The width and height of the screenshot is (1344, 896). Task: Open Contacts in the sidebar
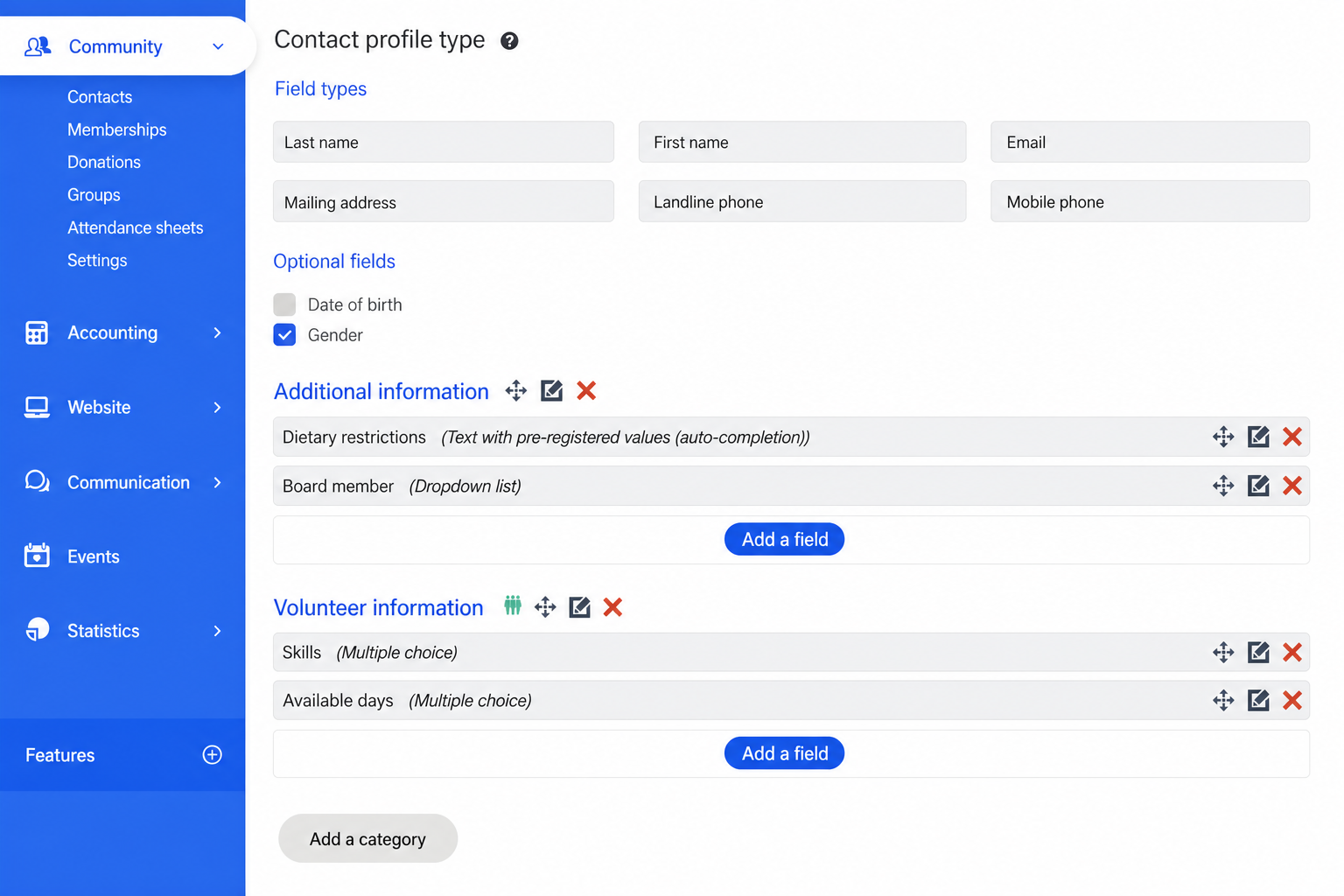click(100, 97)
